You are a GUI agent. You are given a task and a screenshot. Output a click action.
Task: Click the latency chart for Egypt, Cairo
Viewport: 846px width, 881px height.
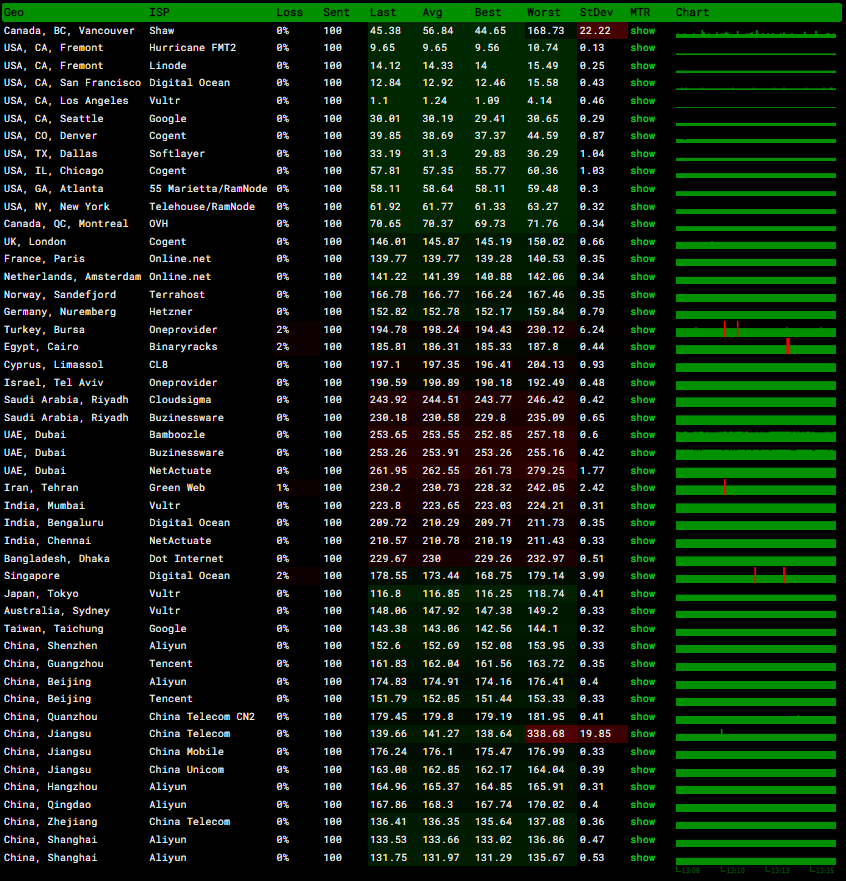point(756,347)
